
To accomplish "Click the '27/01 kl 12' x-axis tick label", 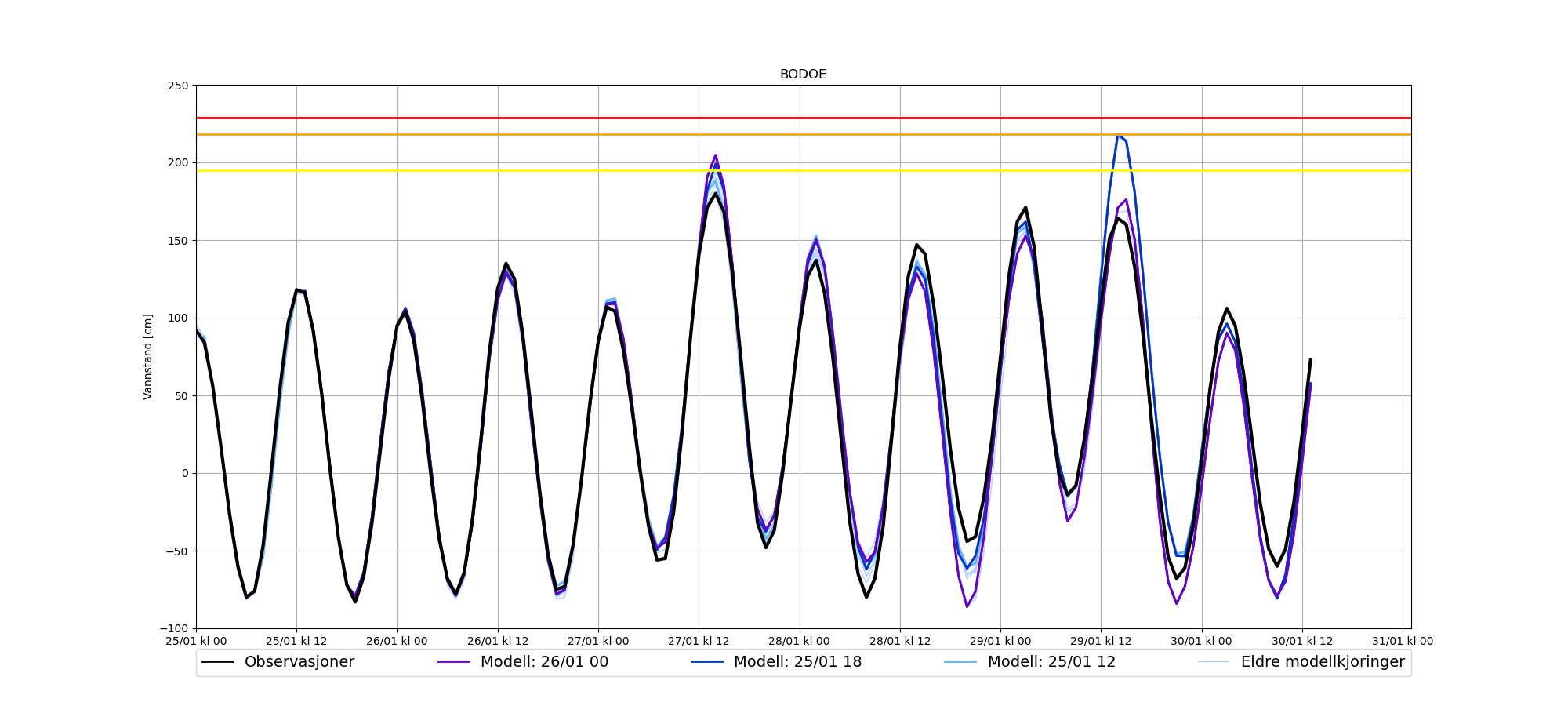I will tap(699, 641).
